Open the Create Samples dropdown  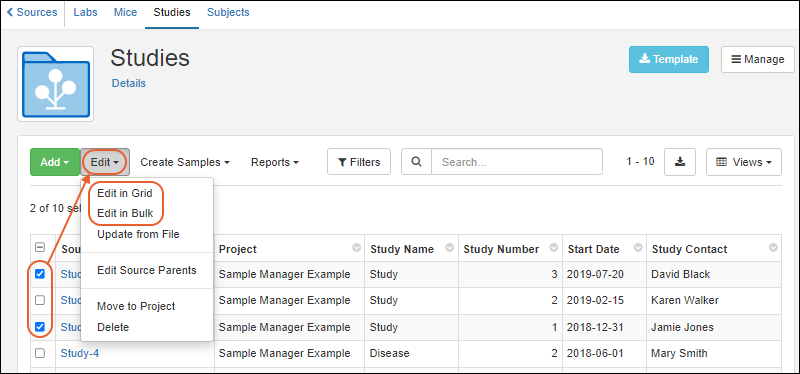point(185,162)
